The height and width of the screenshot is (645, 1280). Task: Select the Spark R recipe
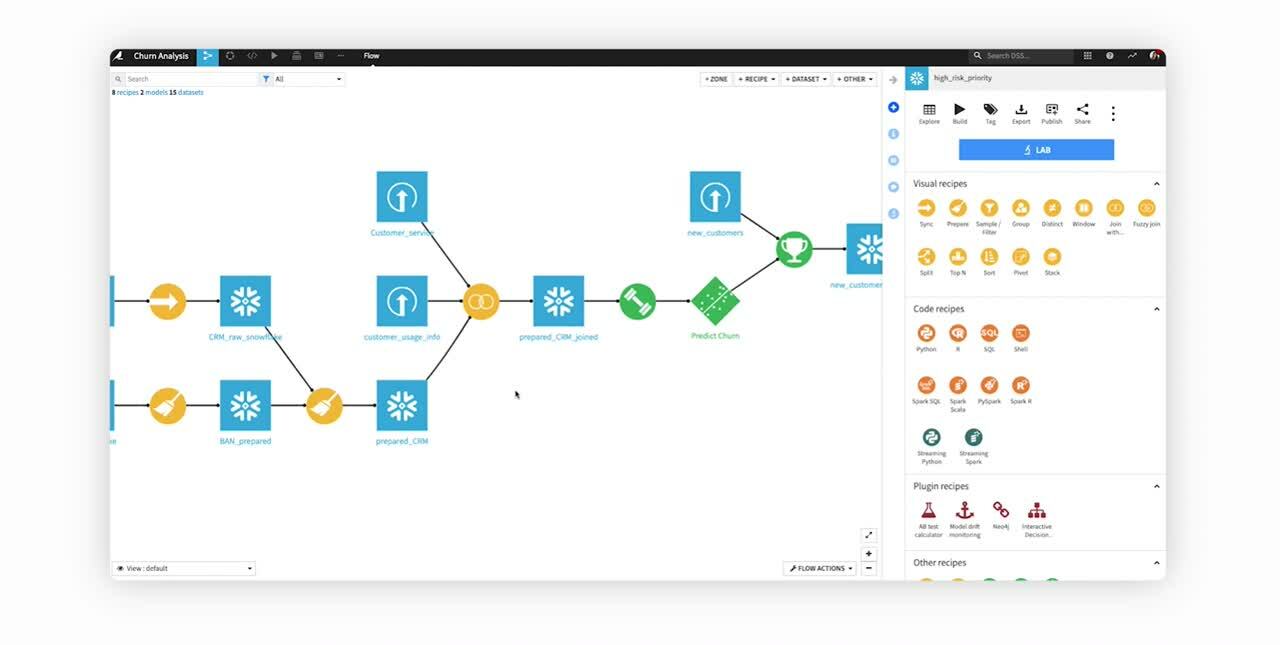pos(1021,385)
